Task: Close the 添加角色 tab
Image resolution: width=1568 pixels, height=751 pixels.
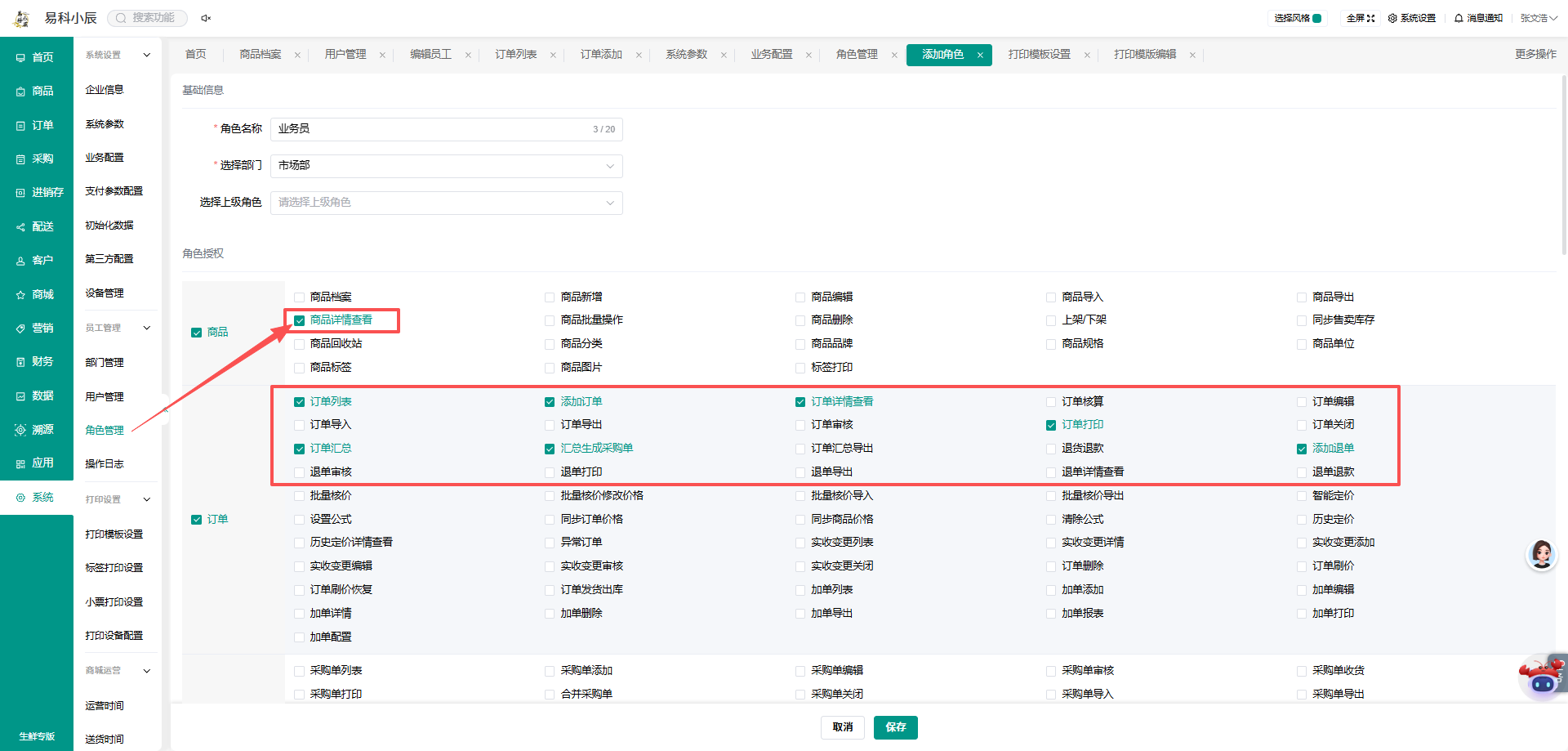Action: (980, 56)
